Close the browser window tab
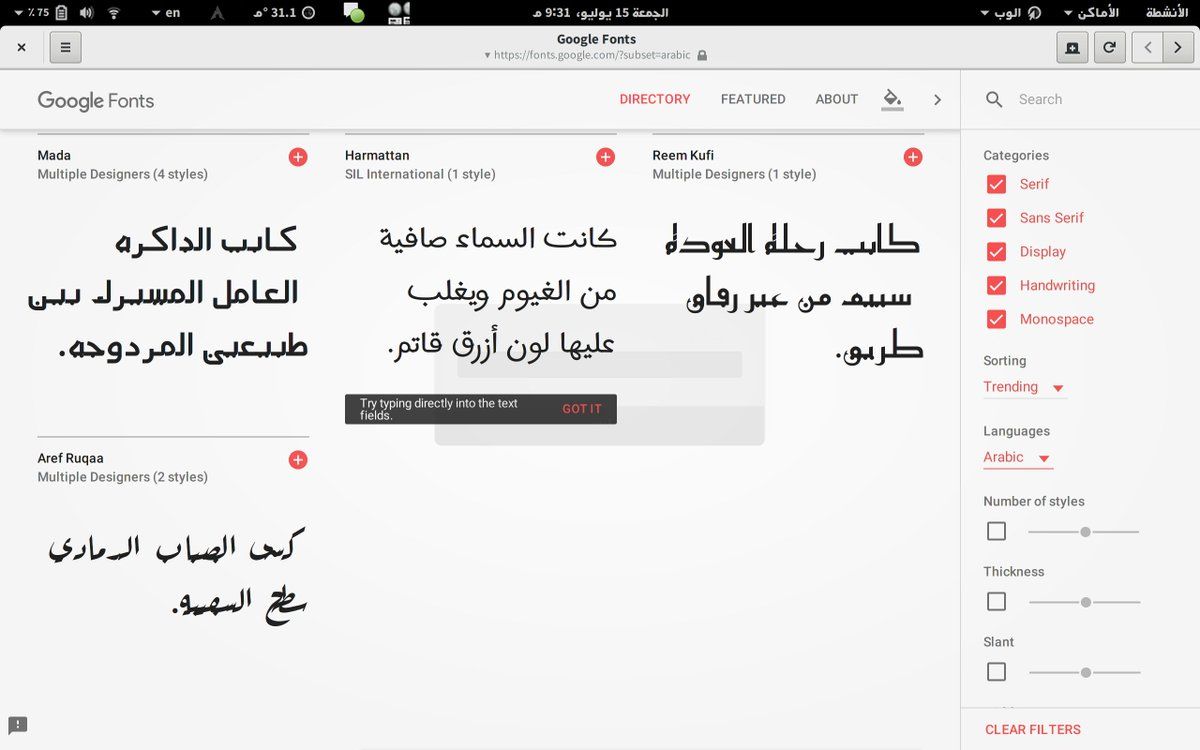1200x750 pixels. pos(22,47)
